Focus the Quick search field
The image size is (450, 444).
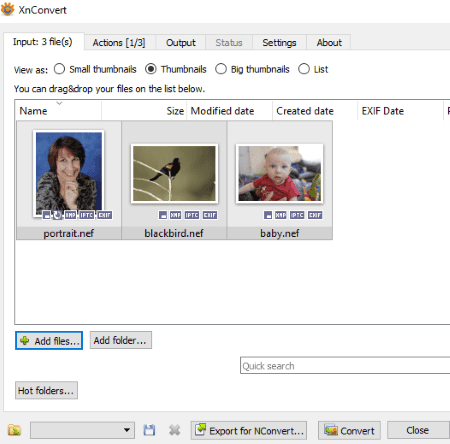[345, 366]
